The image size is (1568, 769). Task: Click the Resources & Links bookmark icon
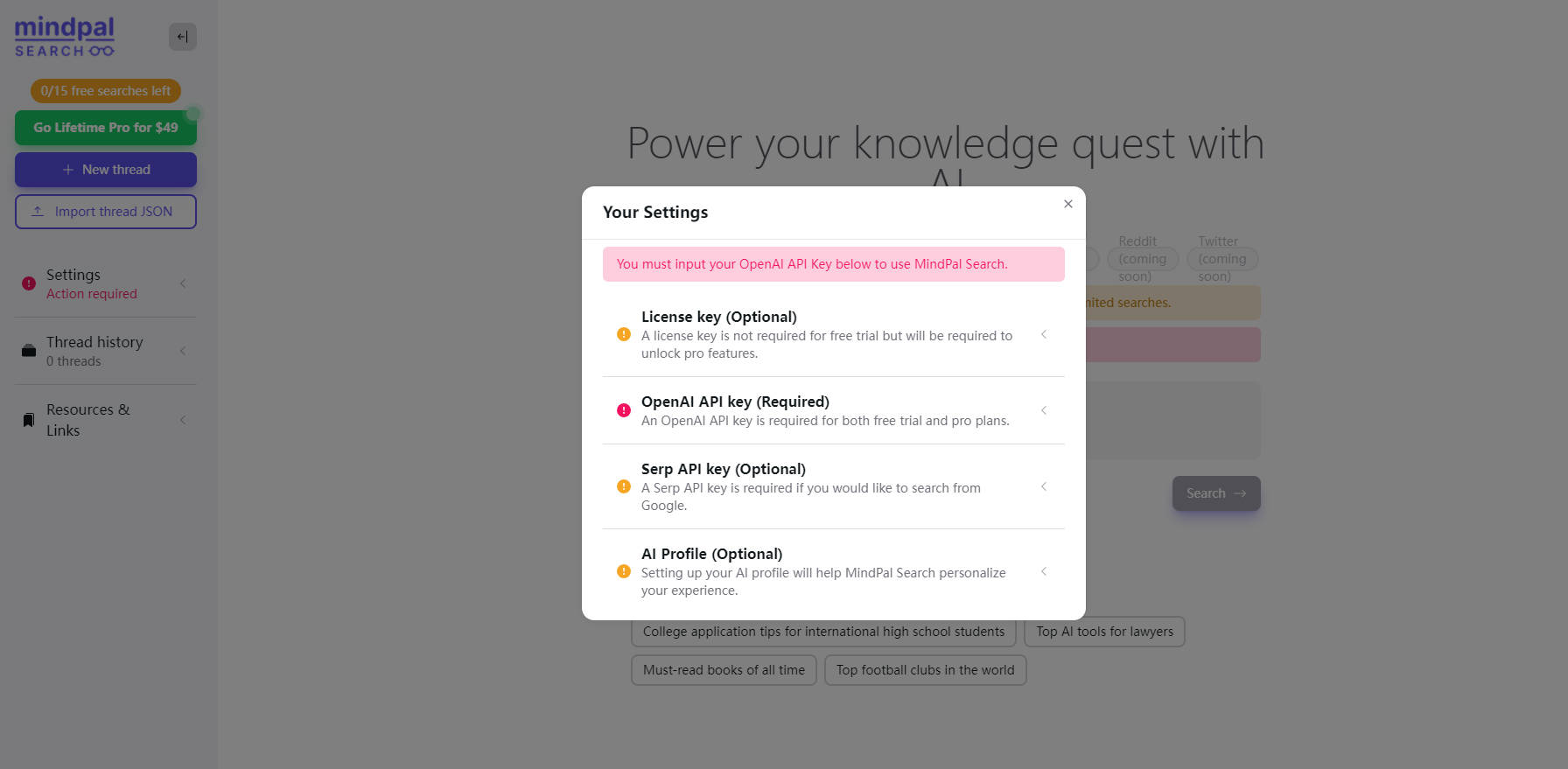tap(29, 420)
